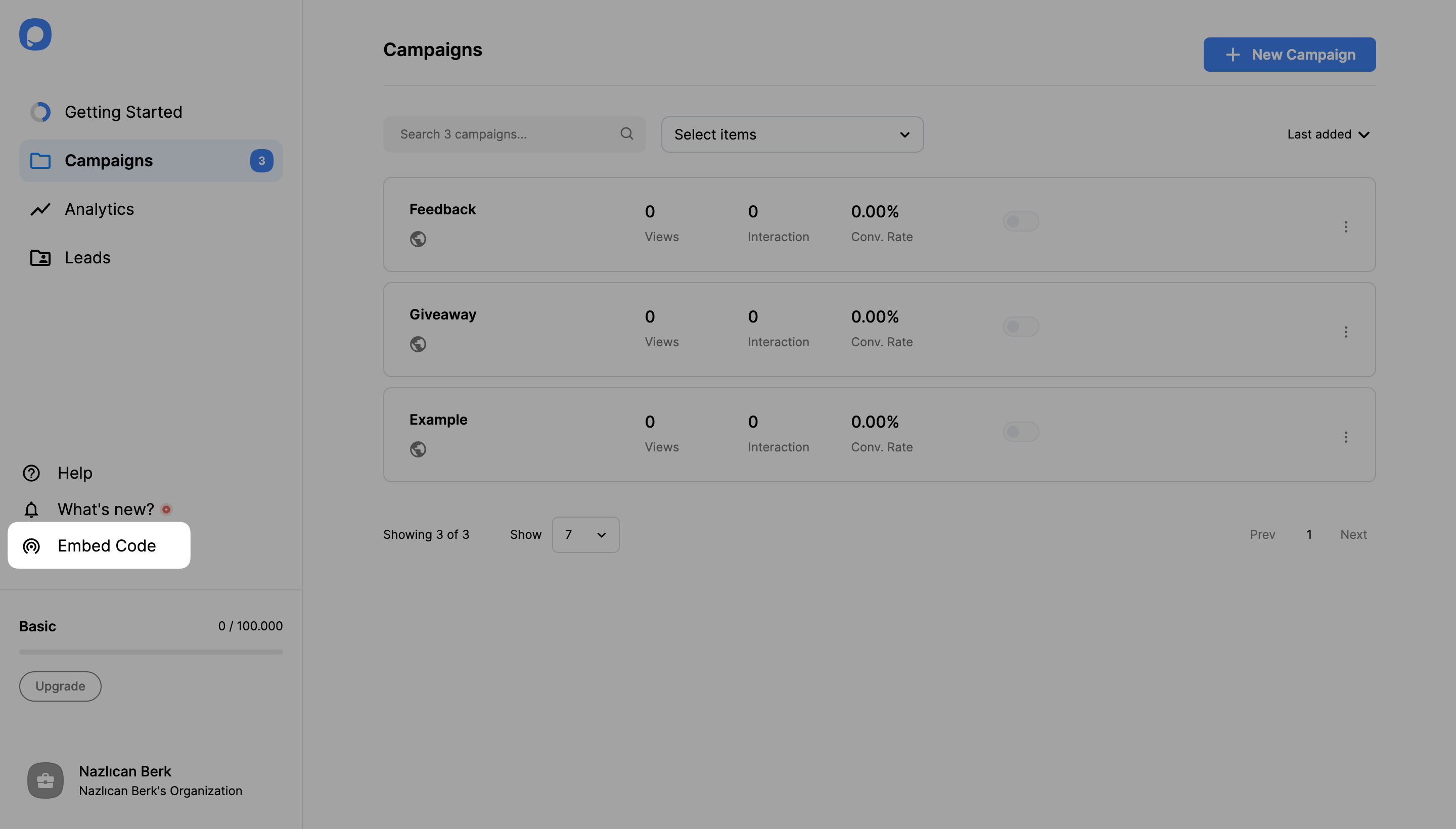Click the Leads document icon
This screenshot has width=1456, height=829.
[x=40, y=258]
